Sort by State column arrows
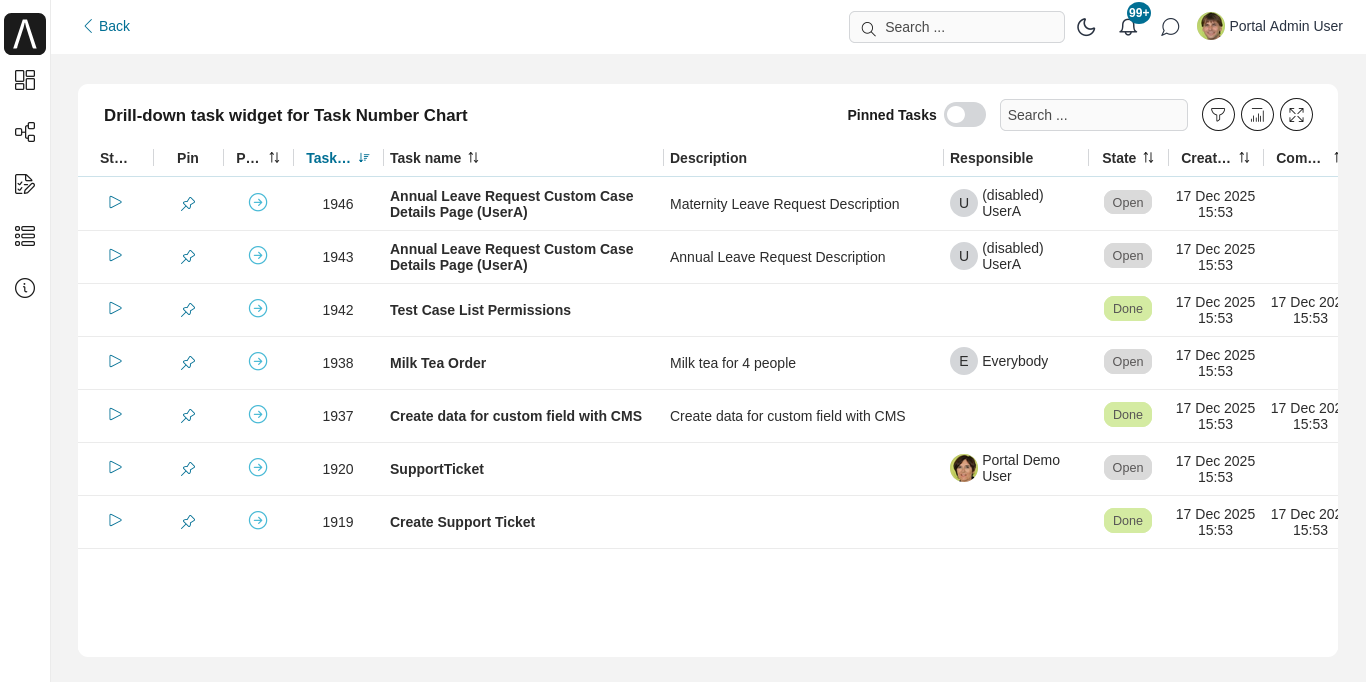The image size is (1366, 682). pos(1148,158)
